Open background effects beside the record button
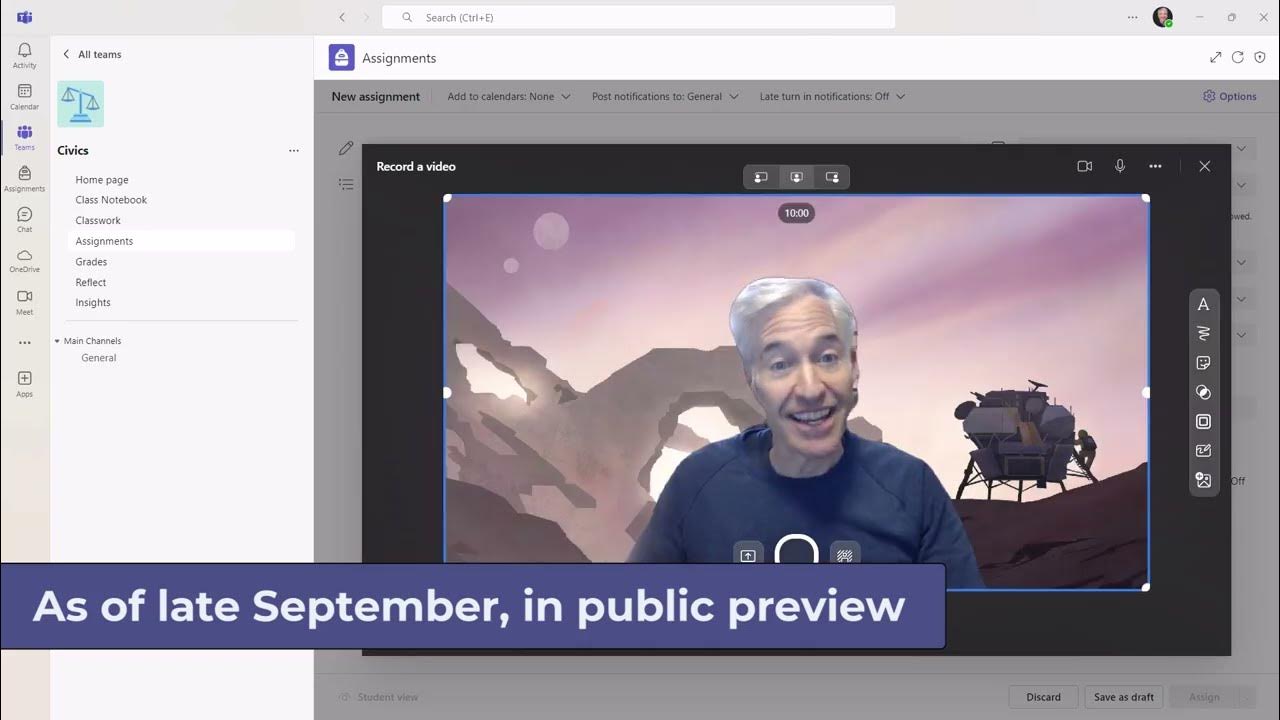The height and width of the screenshot is (720, 1280). coord(845,555)
